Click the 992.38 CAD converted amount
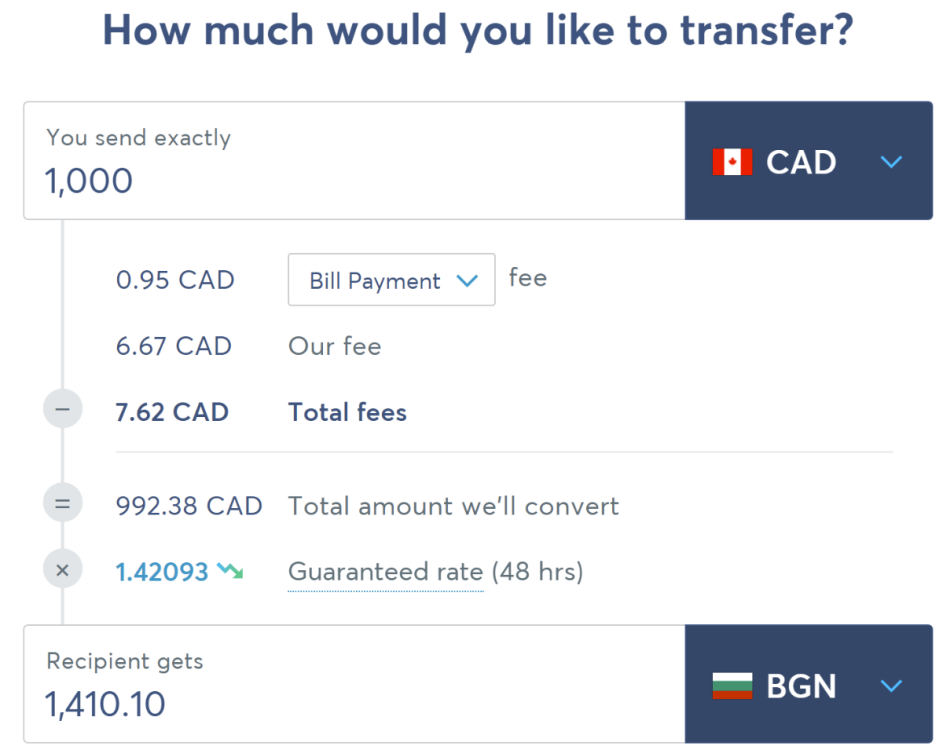 (189, 506)
